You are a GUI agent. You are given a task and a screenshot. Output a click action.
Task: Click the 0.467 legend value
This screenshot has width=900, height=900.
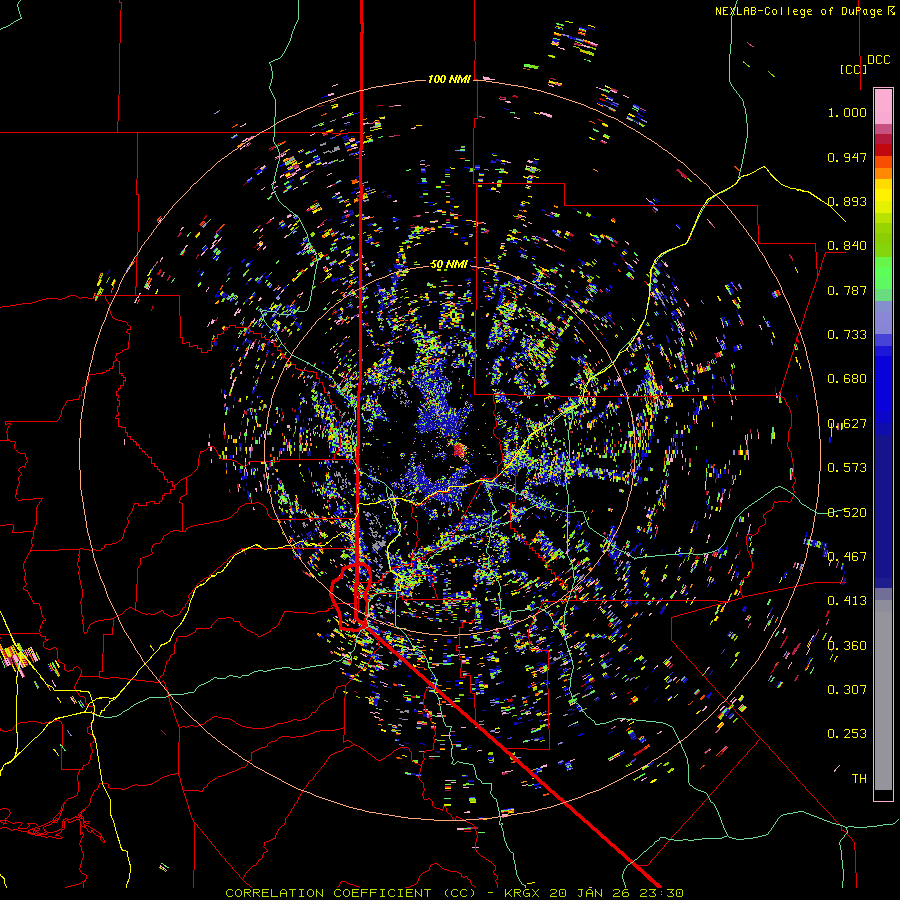point(847,557)
